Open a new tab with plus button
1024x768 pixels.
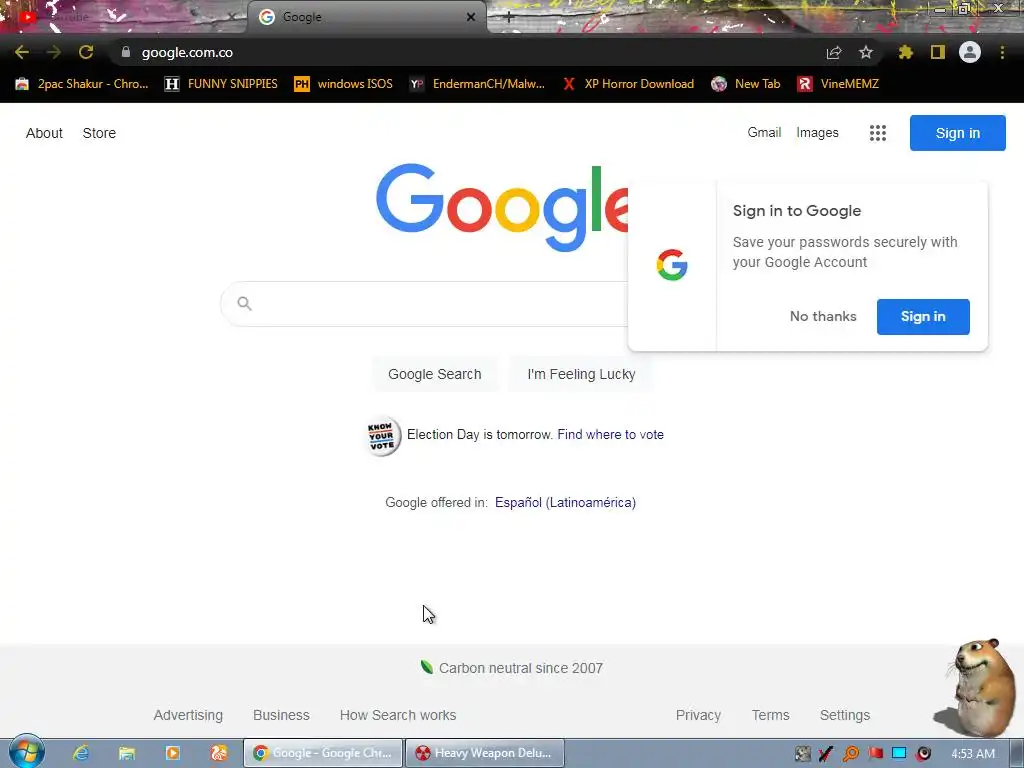tap(509, 17)
